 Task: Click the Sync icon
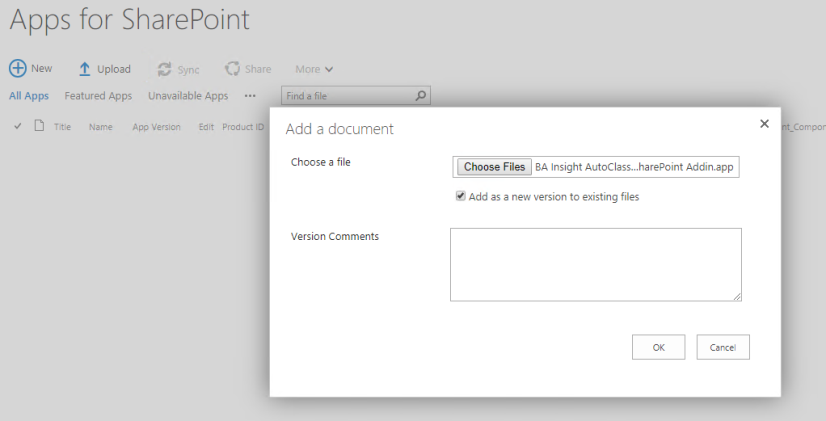pyautogui.click(x=164, y=69)
